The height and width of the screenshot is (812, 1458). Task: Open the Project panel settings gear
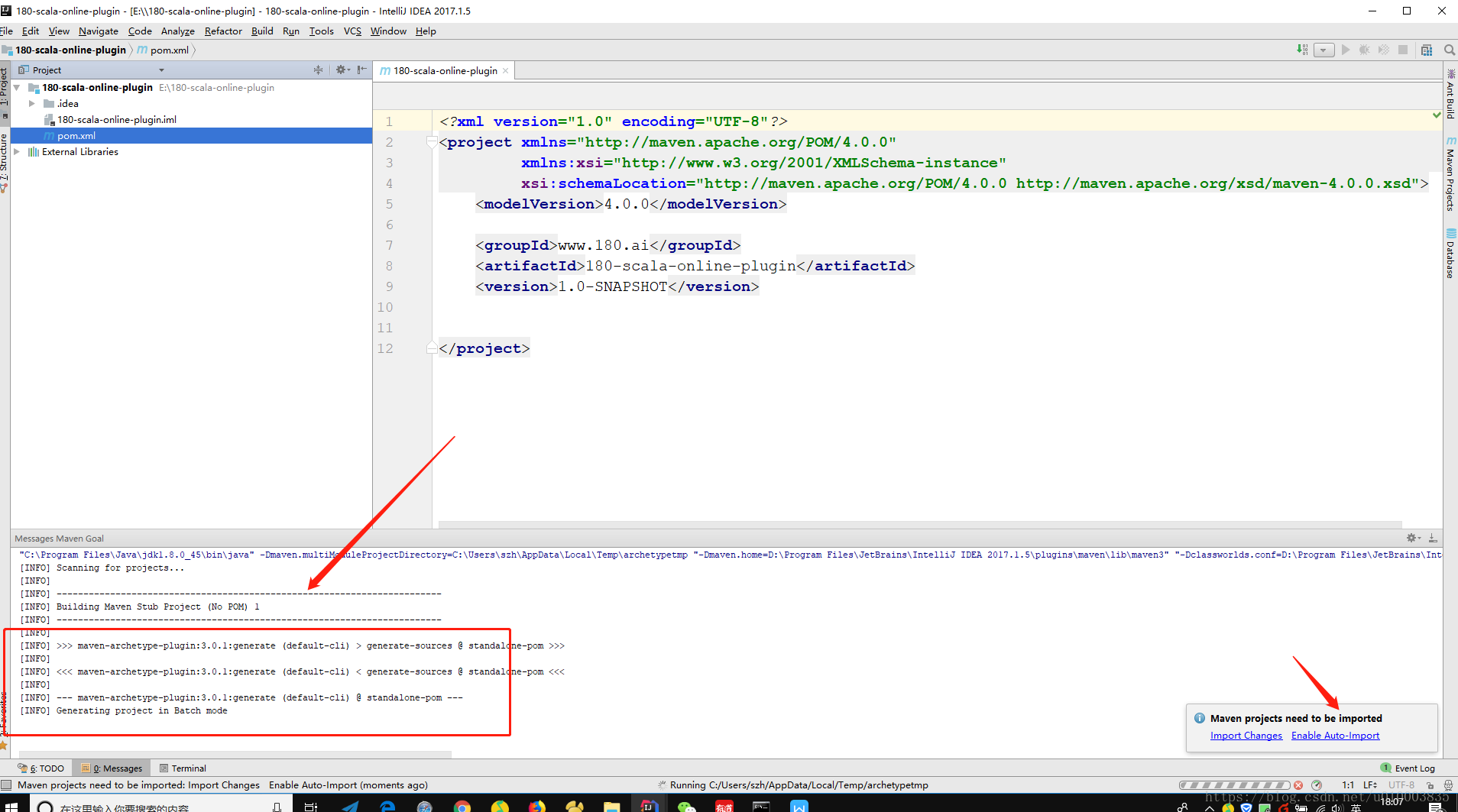(x=342, y=70)
